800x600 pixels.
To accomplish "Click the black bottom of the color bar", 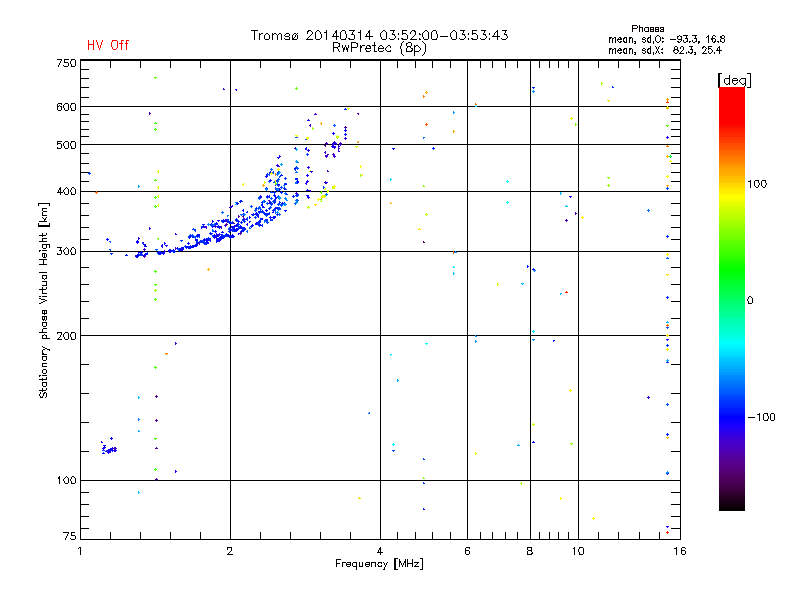I will click(732, 503).
